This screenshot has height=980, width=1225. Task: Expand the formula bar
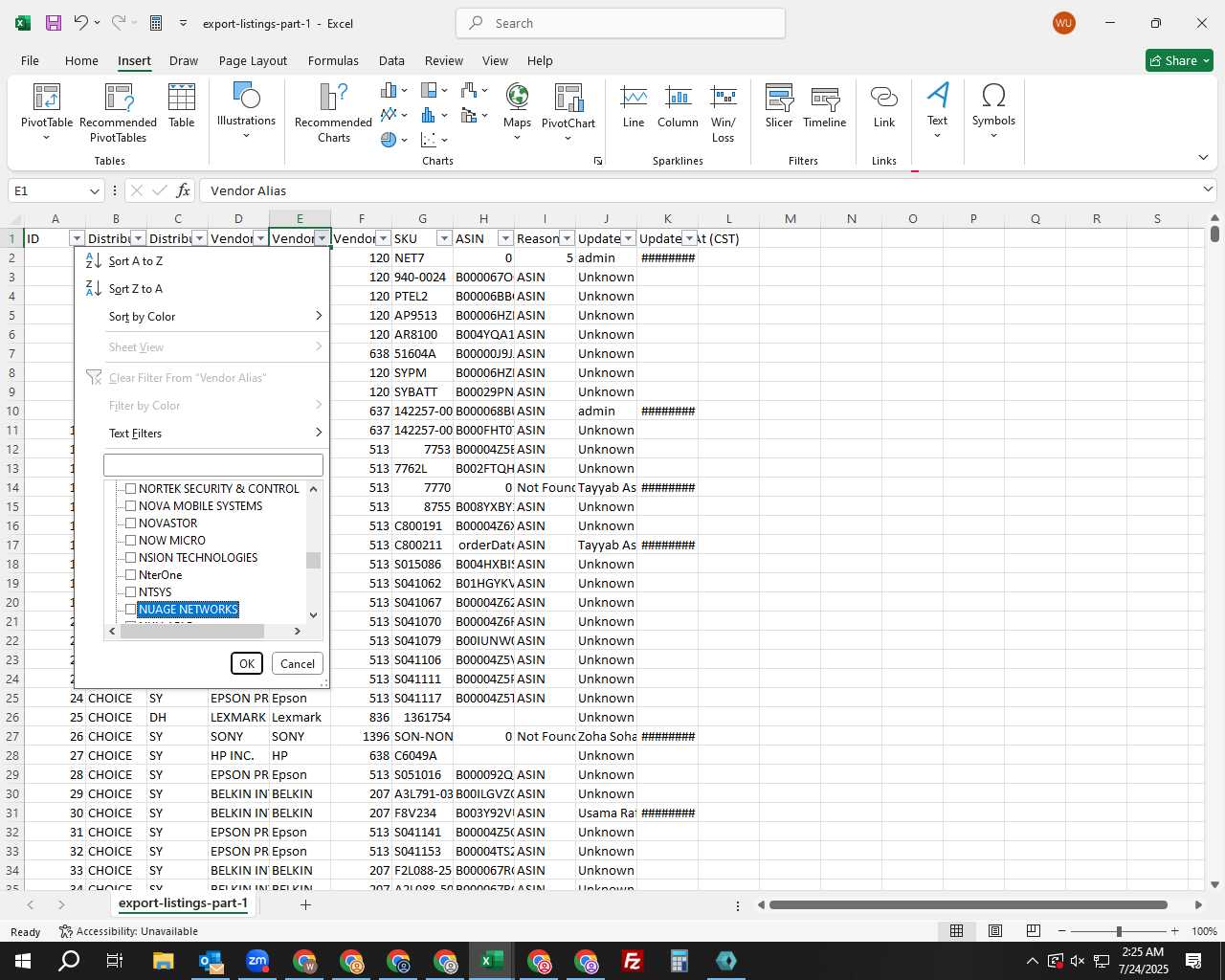click(x=1208, y=190)
